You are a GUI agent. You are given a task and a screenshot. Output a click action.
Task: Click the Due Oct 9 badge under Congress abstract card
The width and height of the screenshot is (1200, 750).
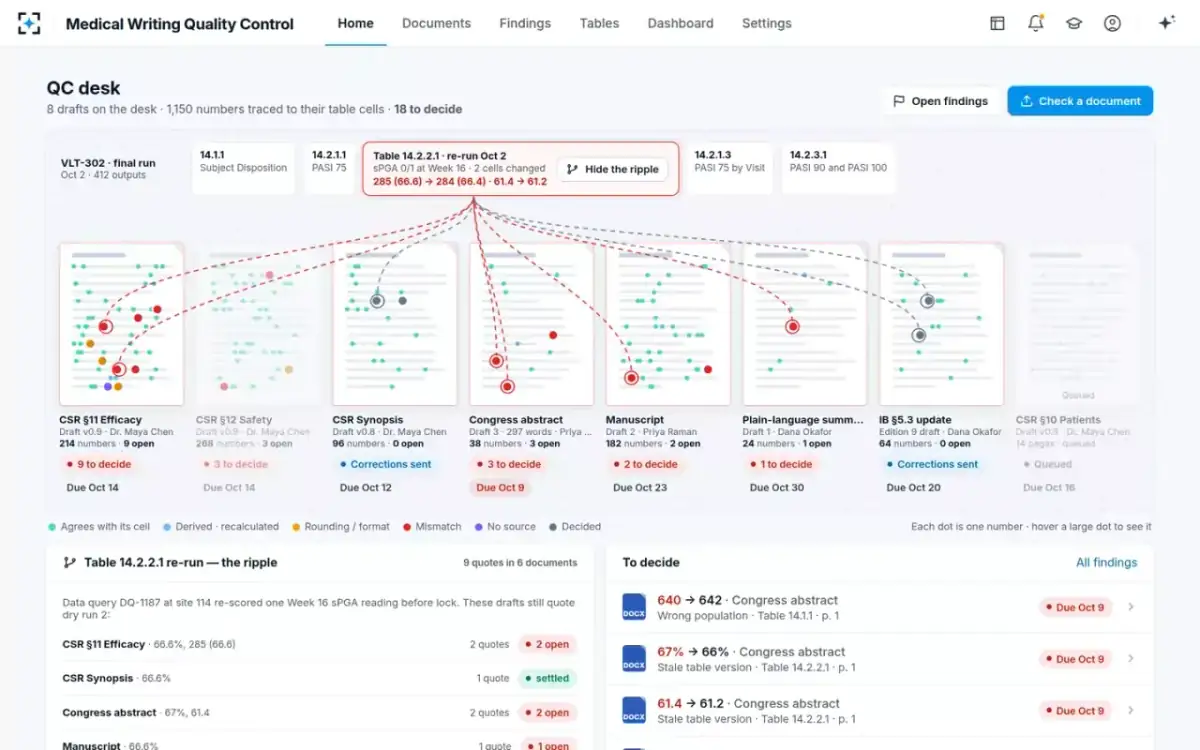click(x=499, y=487)
